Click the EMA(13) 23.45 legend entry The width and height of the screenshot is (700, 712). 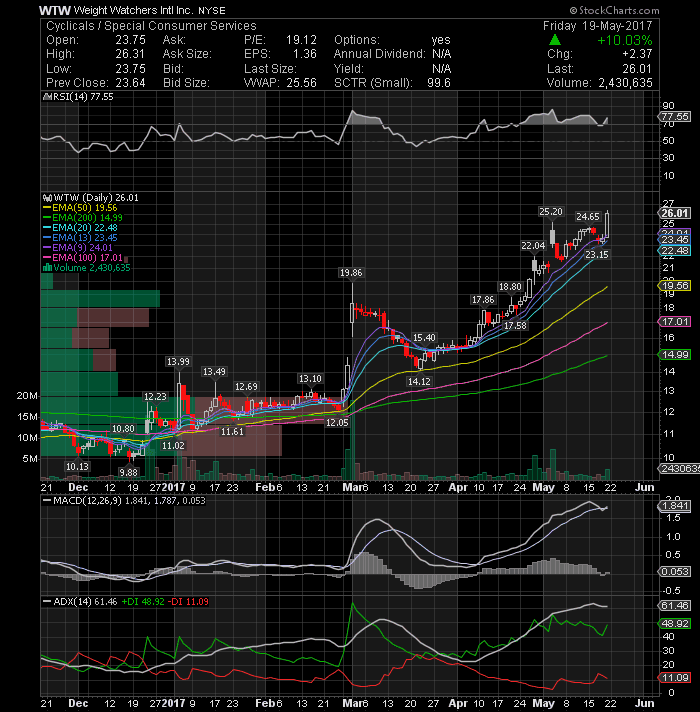pyautogui.click(x=80, y=237)
